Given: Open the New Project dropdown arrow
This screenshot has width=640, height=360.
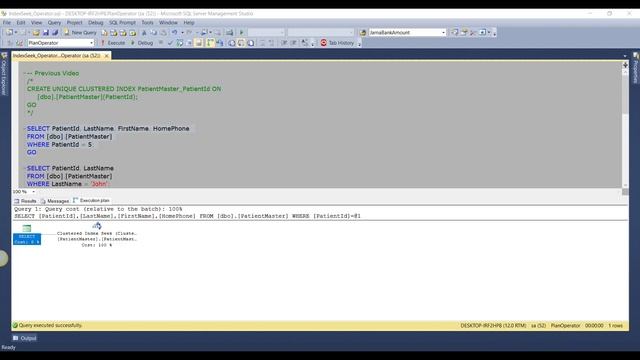Looking at the screenshot, I should (16, 33).
